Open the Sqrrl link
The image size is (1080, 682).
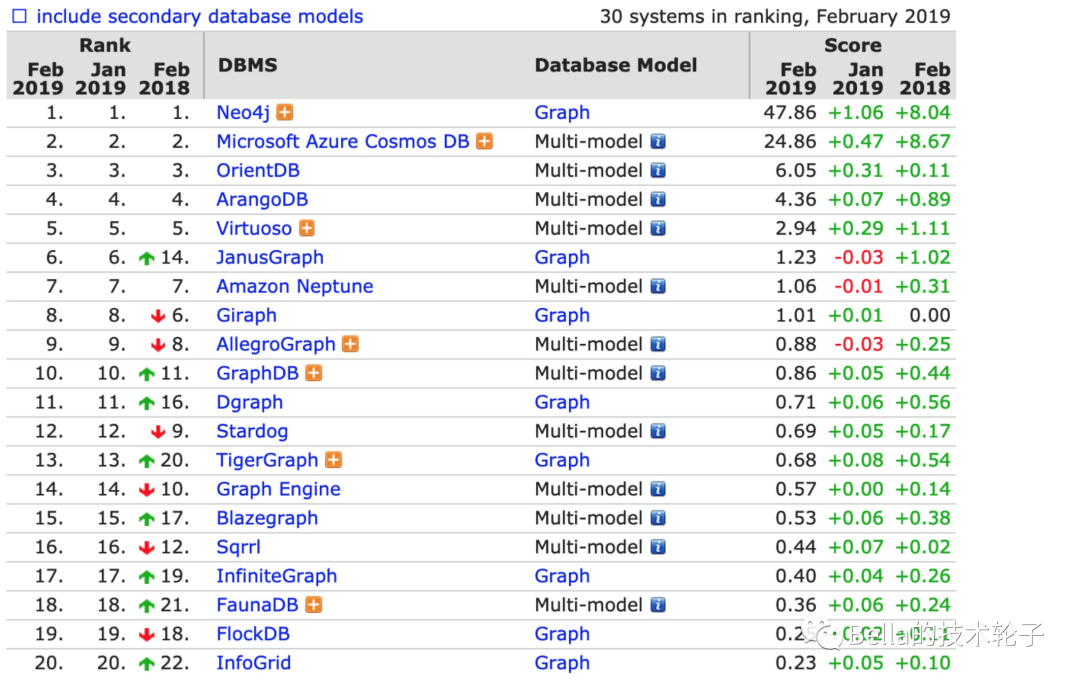click(x=238, y=546)
